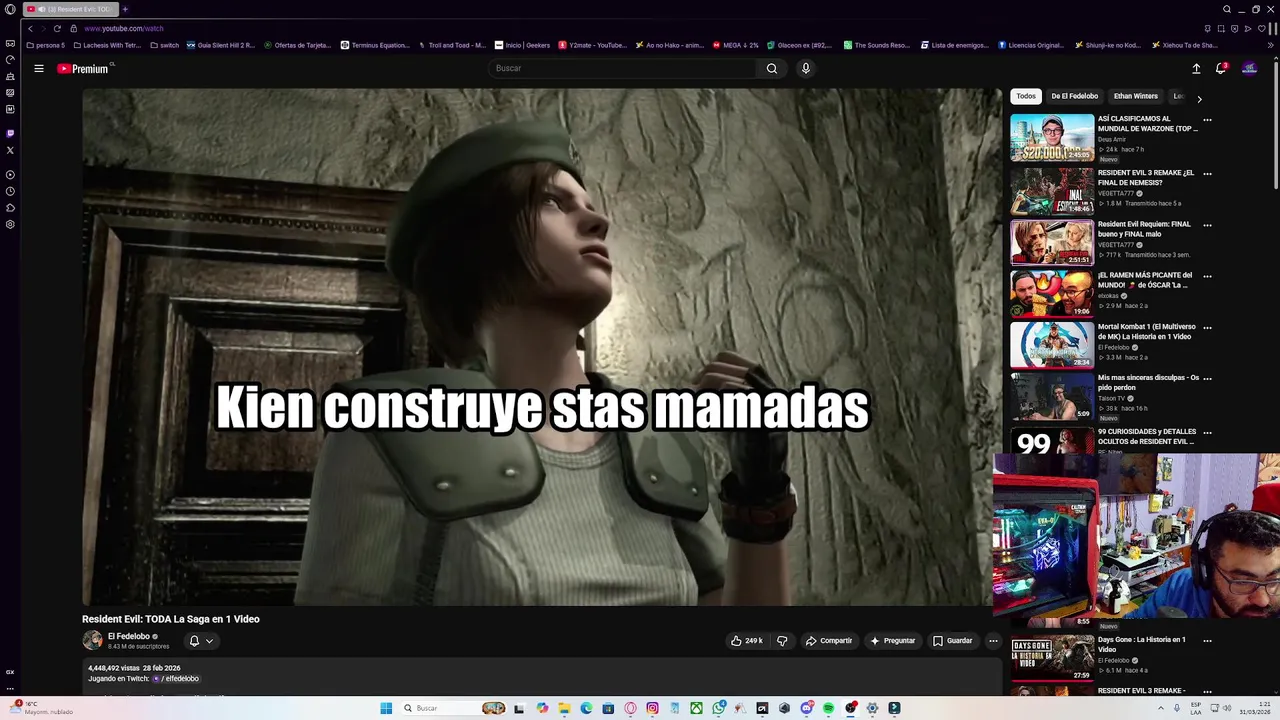1280x720 pixels.
Task: Open Spotify in taskbar
Action: coord(828,708)
